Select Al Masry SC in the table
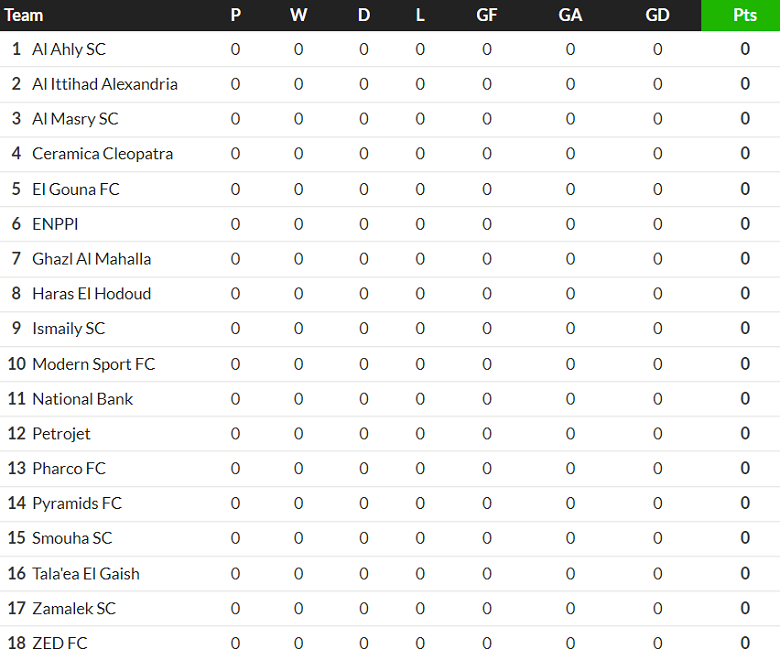Screen dimensions: 780x671 coord(75,119)
